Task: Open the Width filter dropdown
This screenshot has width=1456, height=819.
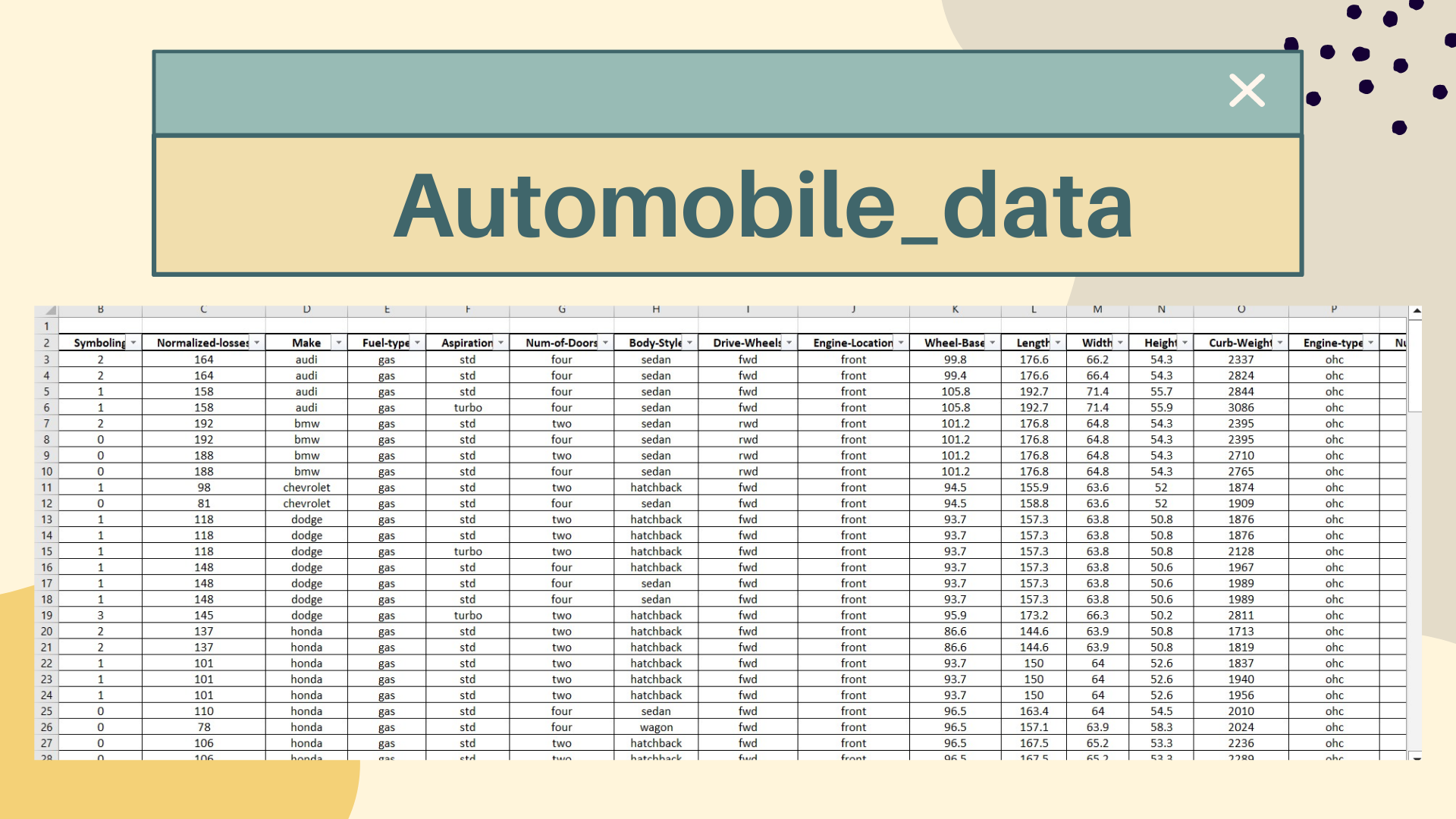Action: 1120,343
